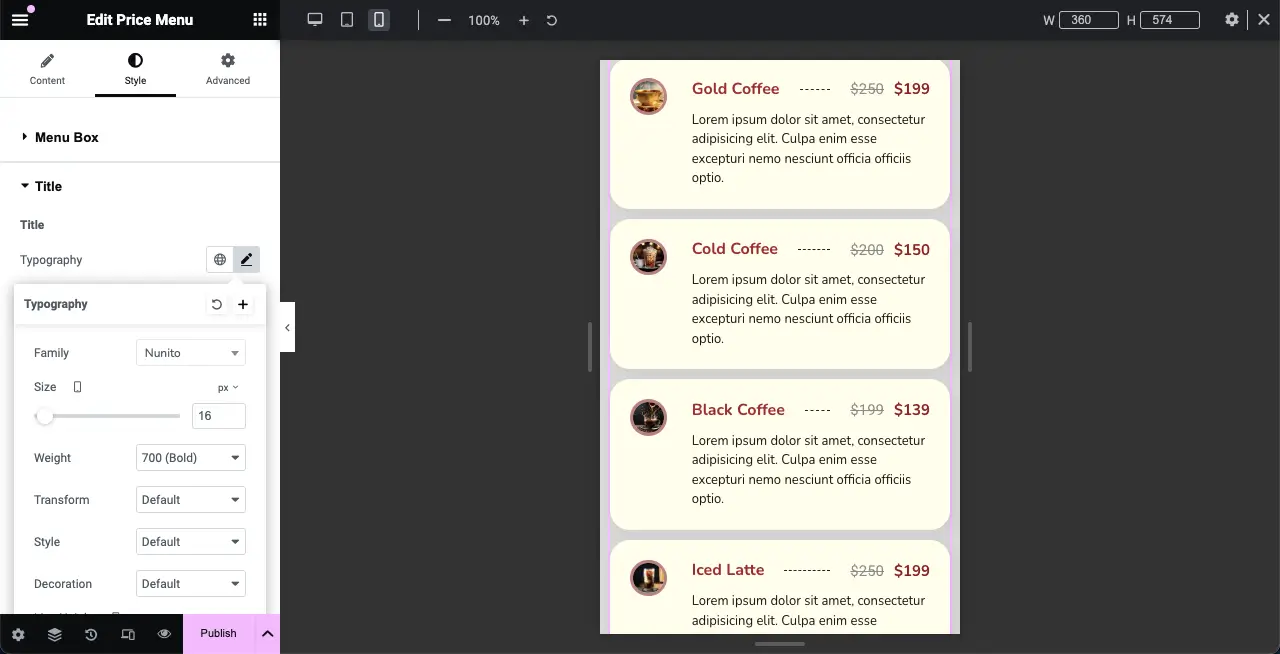Select the Gold Coffee title text
The height and width of the screenshot is (654, 1280).
pos(735,89)
